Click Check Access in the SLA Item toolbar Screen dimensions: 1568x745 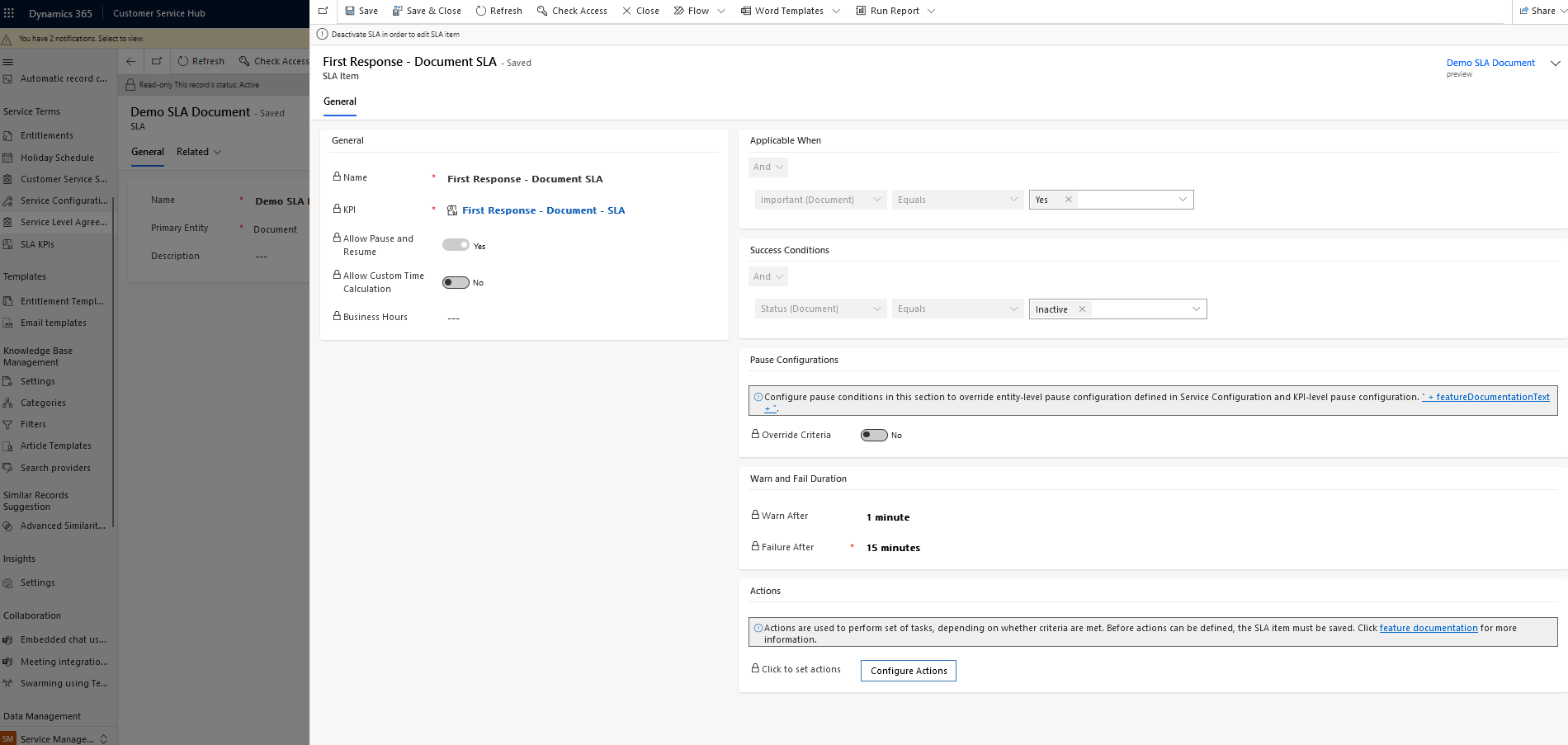pyautogui.click(x=572, y=11)
